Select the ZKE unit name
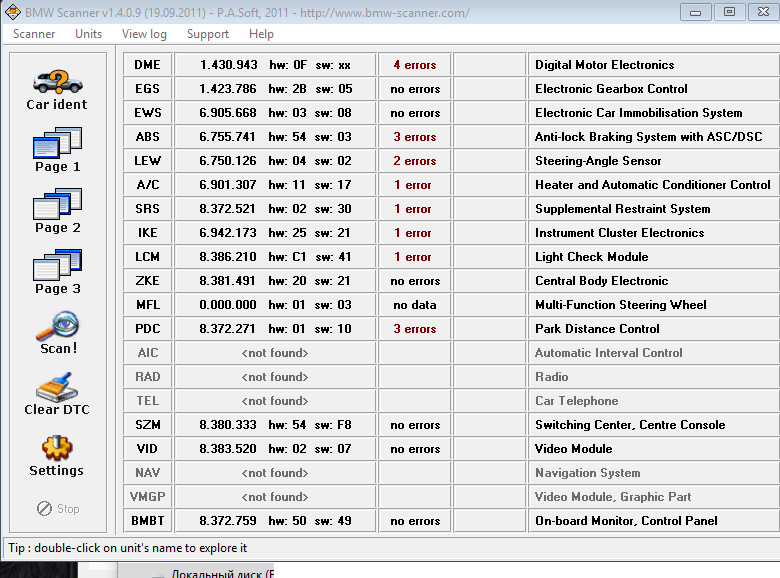Image resolution: width=780 pixels, height=578 pixels. coord(148,281)
